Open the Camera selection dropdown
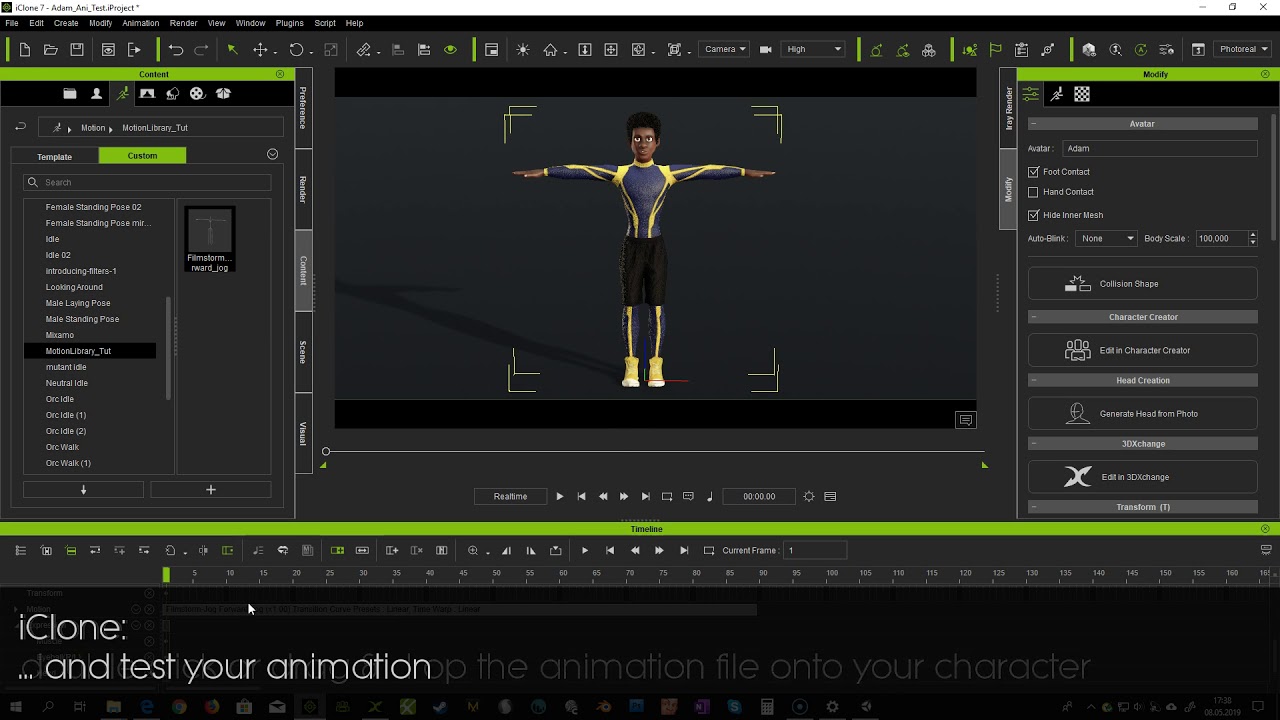The height and width of the screenshot is (720, 1280). pyautogui.click(x=724, y=49)
